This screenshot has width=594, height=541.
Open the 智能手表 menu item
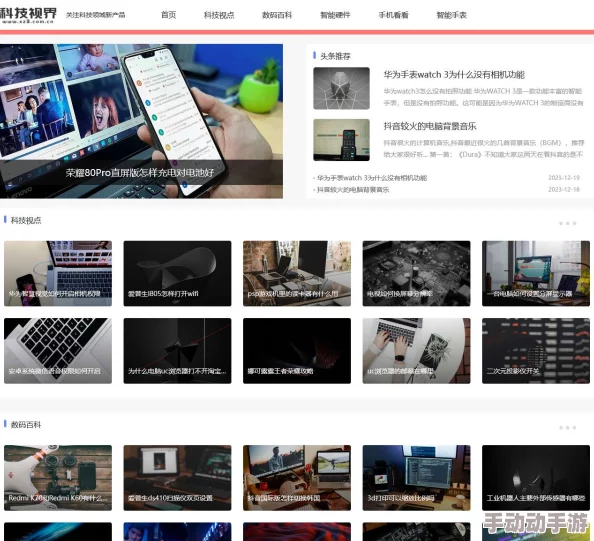point(452,15)
